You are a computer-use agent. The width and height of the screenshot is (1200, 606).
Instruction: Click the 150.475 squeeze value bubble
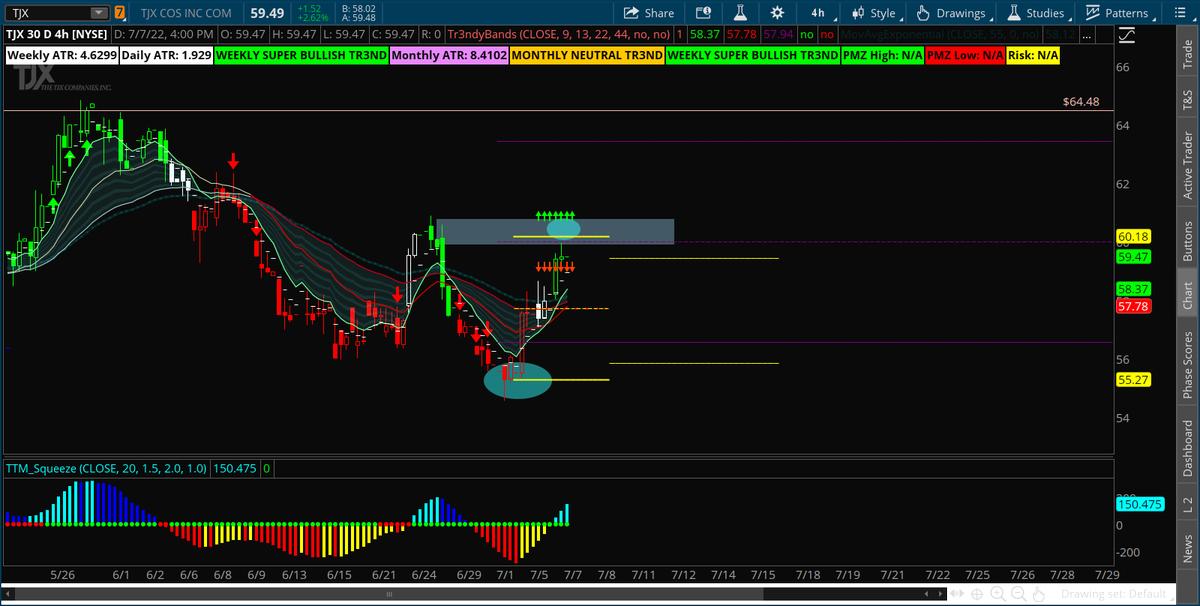coord(1138,505)
